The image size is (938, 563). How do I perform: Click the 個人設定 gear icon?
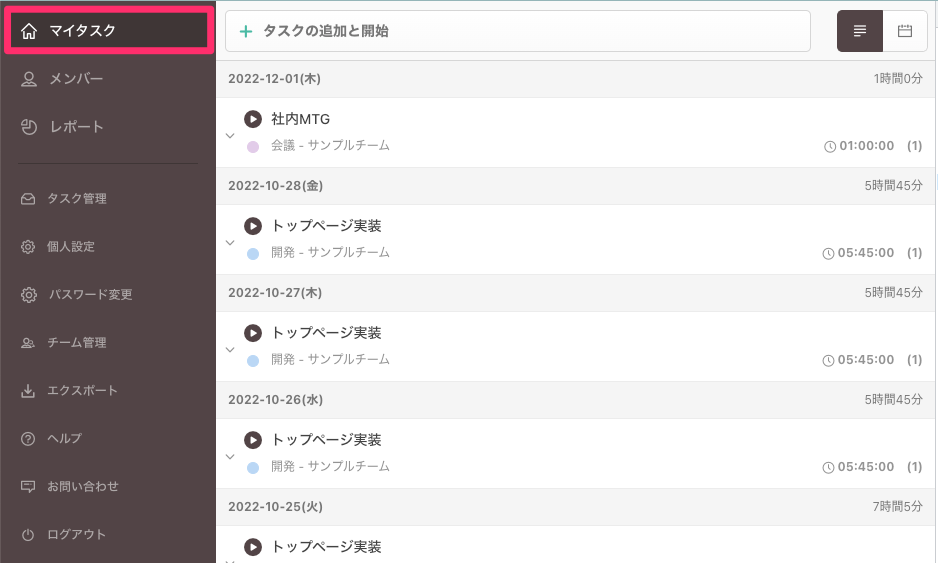click(x=28, y=247)
